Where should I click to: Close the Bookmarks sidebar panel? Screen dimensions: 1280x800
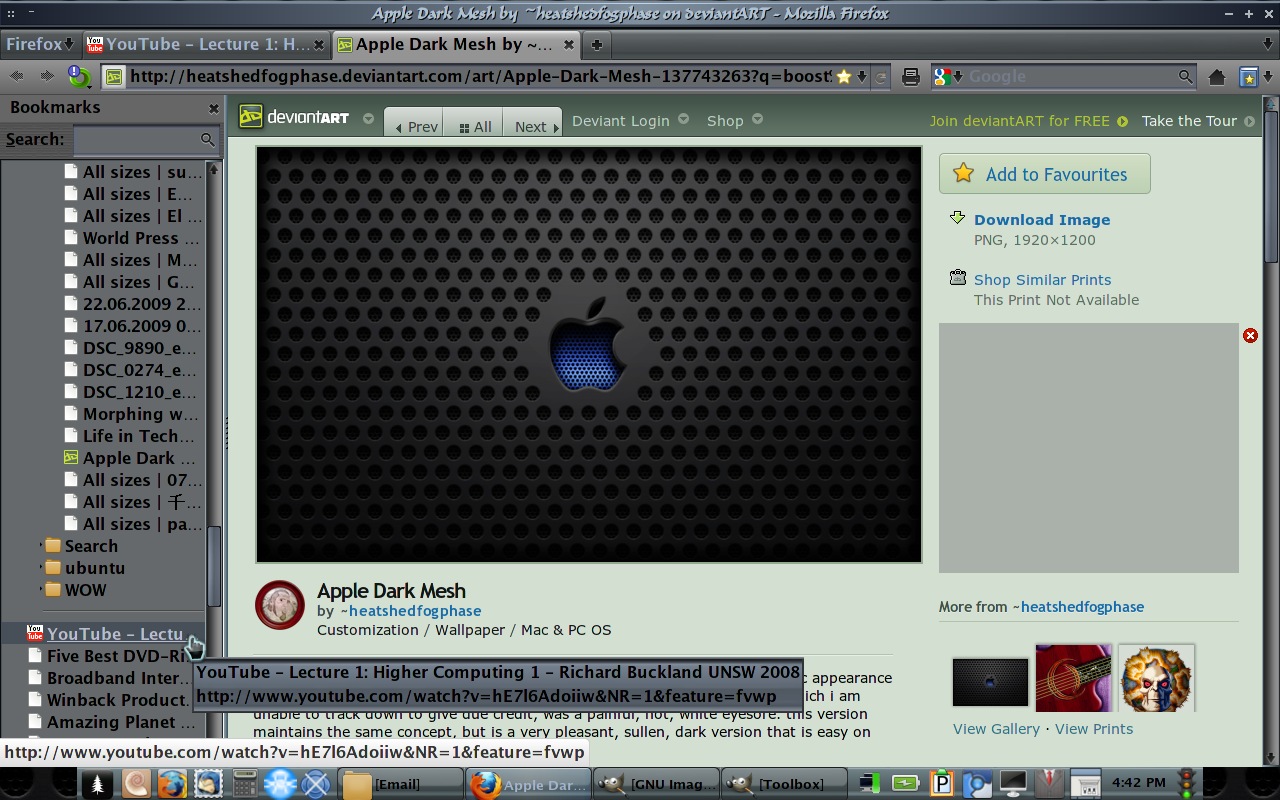213,108
